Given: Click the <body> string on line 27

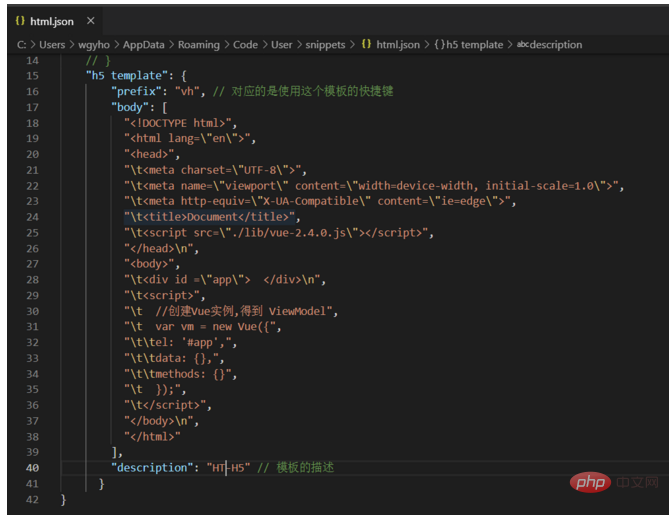Looking at the screenshot, I should (149, 264).
